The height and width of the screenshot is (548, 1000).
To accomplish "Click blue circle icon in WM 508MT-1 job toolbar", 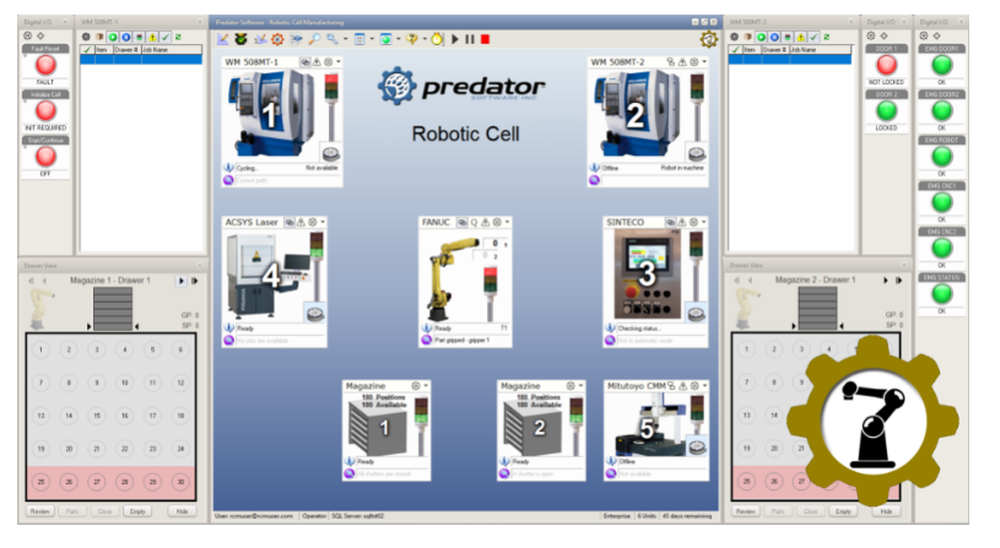I will click(126, 37).
